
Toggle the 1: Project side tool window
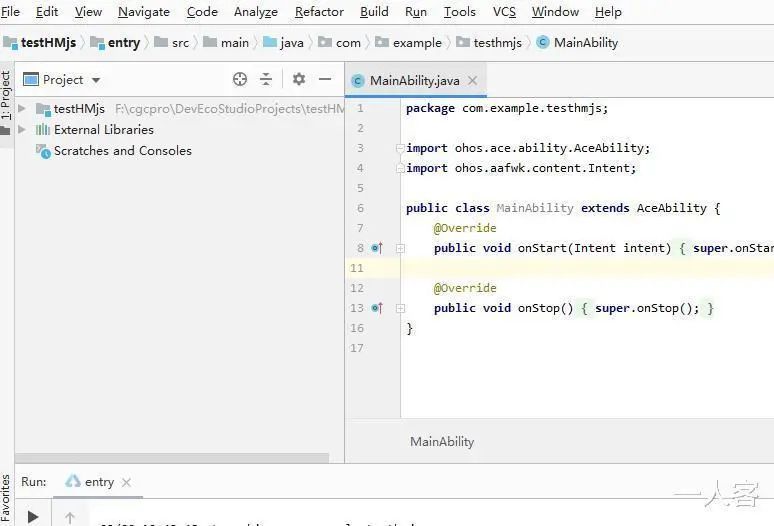pos(5,95)
